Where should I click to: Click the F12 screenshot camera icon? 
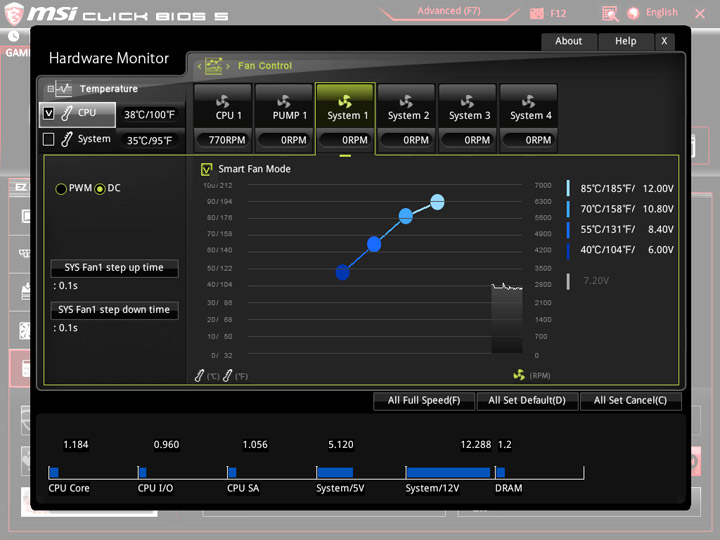coord(537,14)
